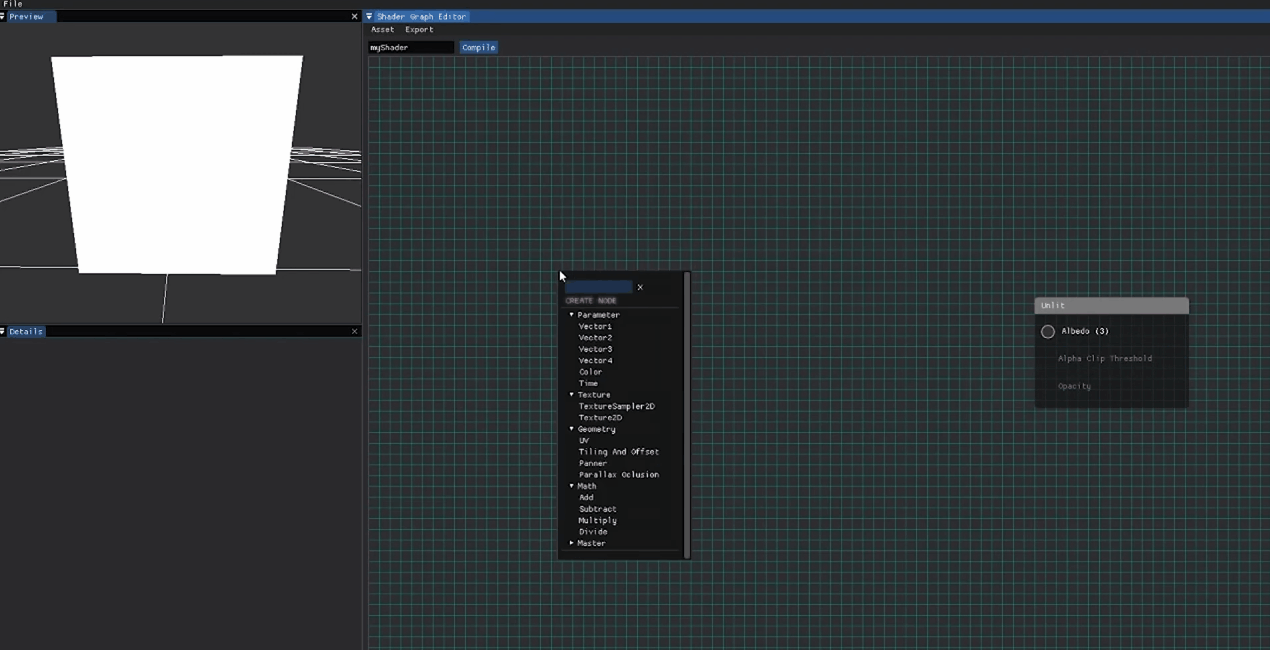Add a Color parameter node
The width and height of the screenshot is (1270, 650).
tap(590, 372)
